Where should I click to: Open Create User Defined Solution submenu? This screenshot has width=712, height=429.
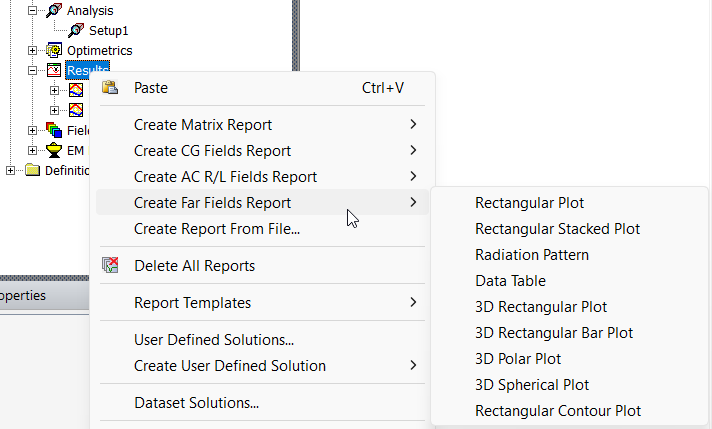click(x=262, y=366)
